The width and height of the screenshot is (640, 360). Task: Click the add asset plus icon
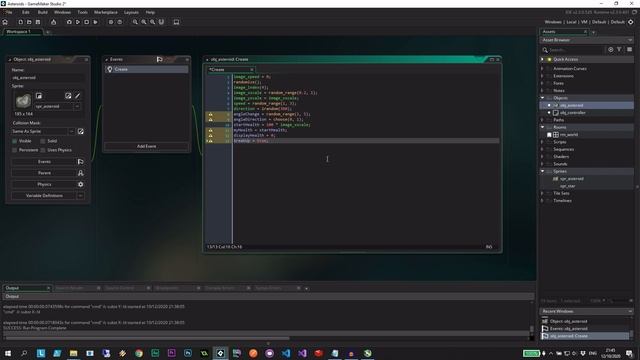click(611, 49)
